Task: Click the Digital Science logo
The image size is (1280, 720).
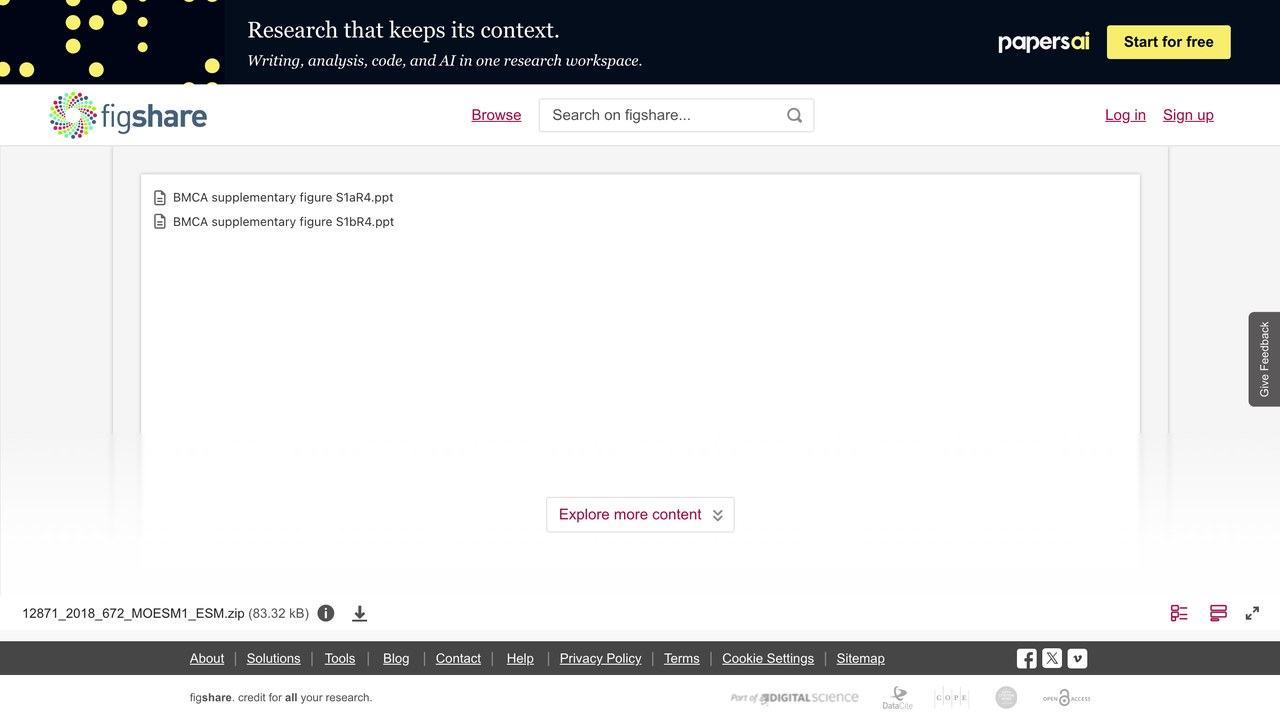Action: point(795,698)
